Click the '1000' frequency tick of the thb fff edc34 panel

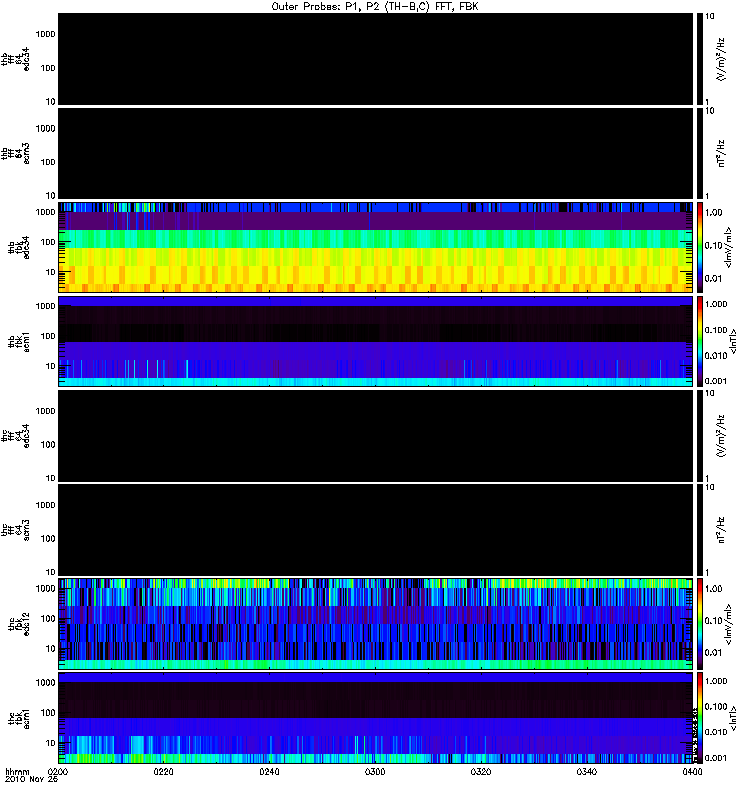[45, 34]
